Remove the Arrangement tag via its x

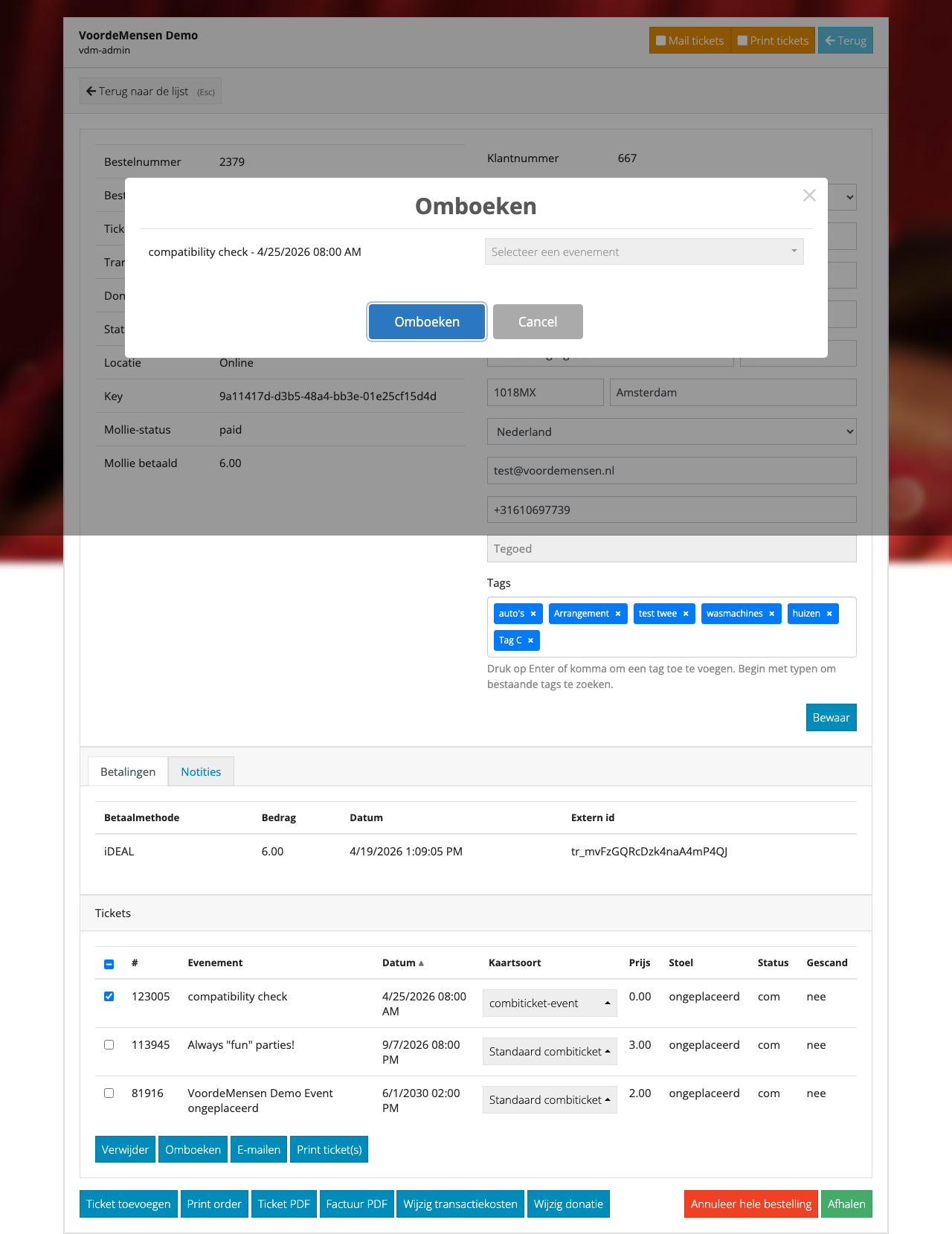618,614
